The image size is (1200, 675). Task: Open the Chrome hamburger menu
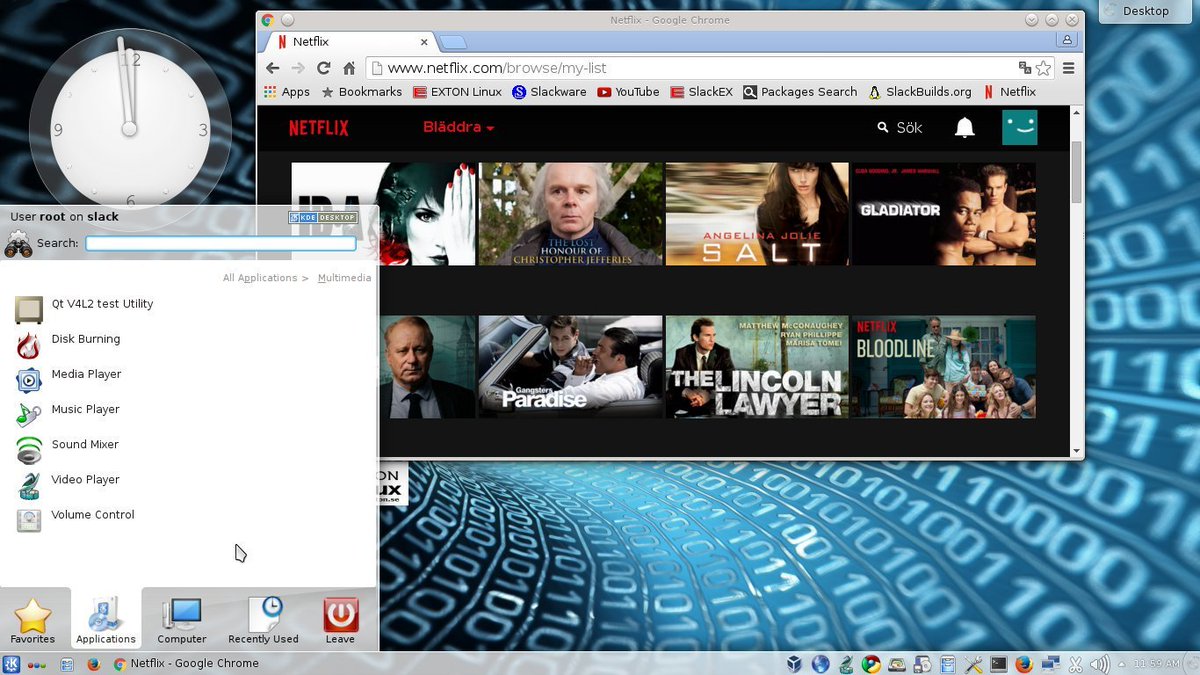pos(1069,68)
